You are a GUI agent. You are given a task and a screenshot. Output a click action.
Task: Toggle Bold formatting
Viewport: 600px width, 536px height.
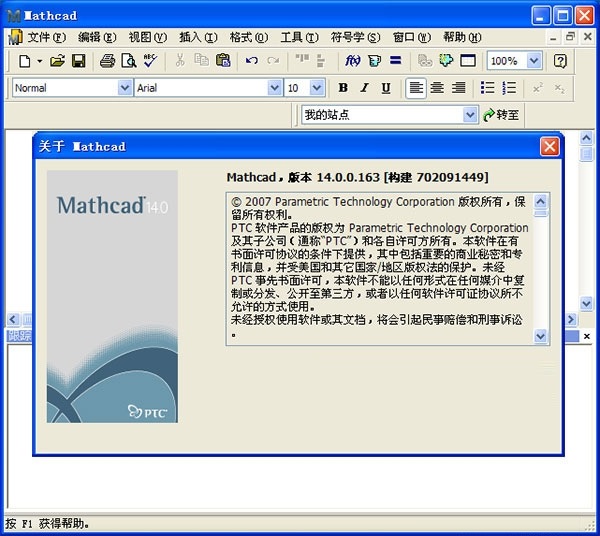pos(343,88)
